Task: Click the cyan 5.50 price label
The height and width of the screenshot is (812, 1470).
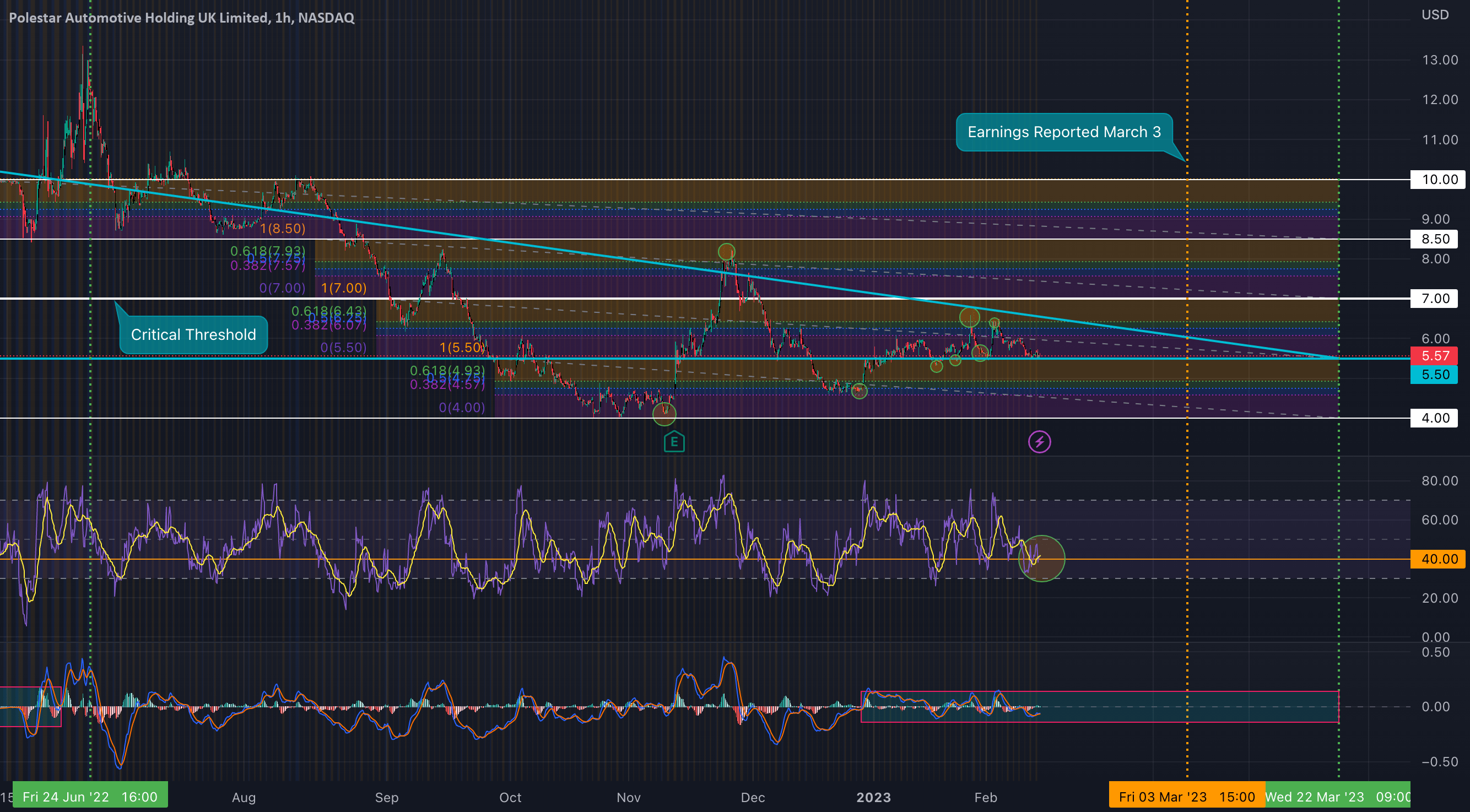Action: coord(1434,375)
